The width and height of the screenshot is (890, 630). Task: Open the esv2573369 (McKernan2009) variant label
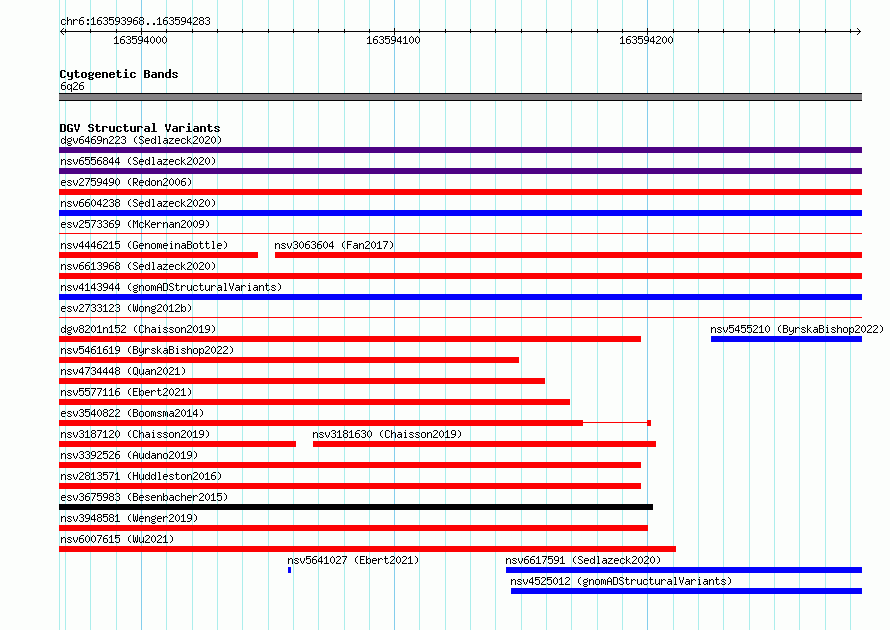(135, 224)
